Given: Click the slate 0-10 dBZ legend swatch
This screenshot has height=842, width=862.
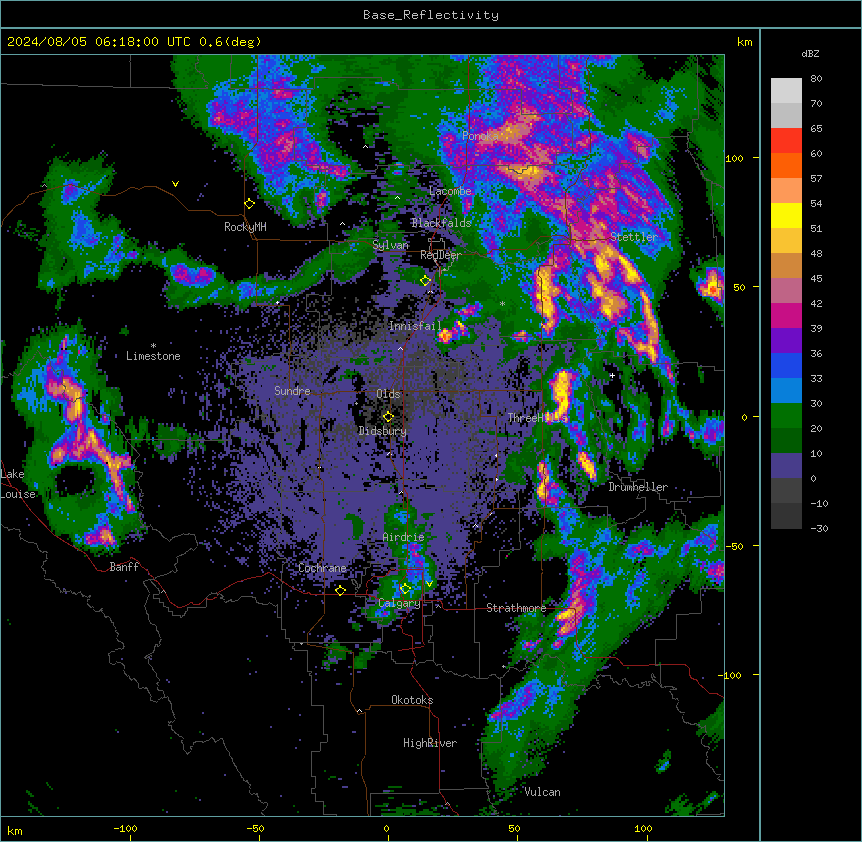Looking at the screenshot, I should coord(786,466).
